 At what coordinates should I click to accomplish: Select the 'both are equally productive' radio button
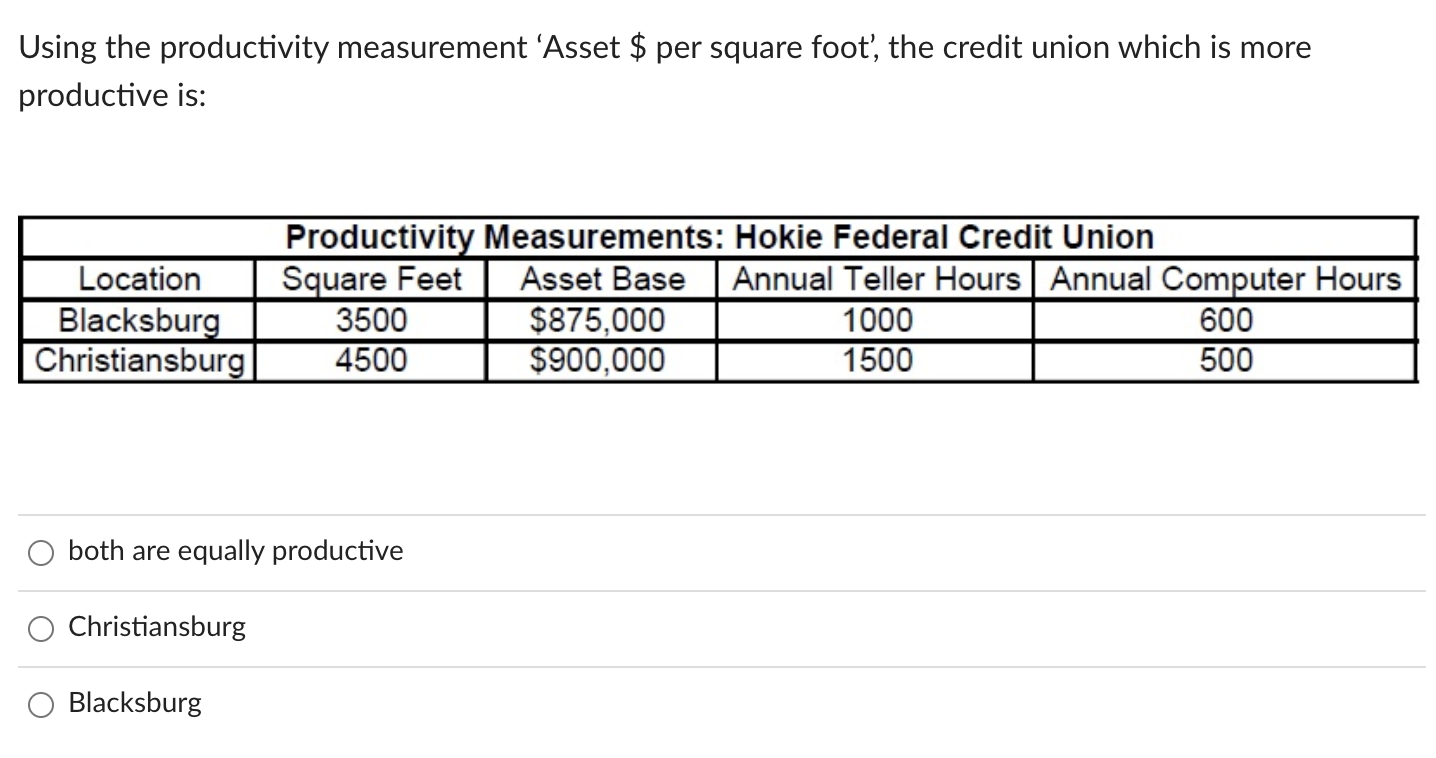point(40,551)
